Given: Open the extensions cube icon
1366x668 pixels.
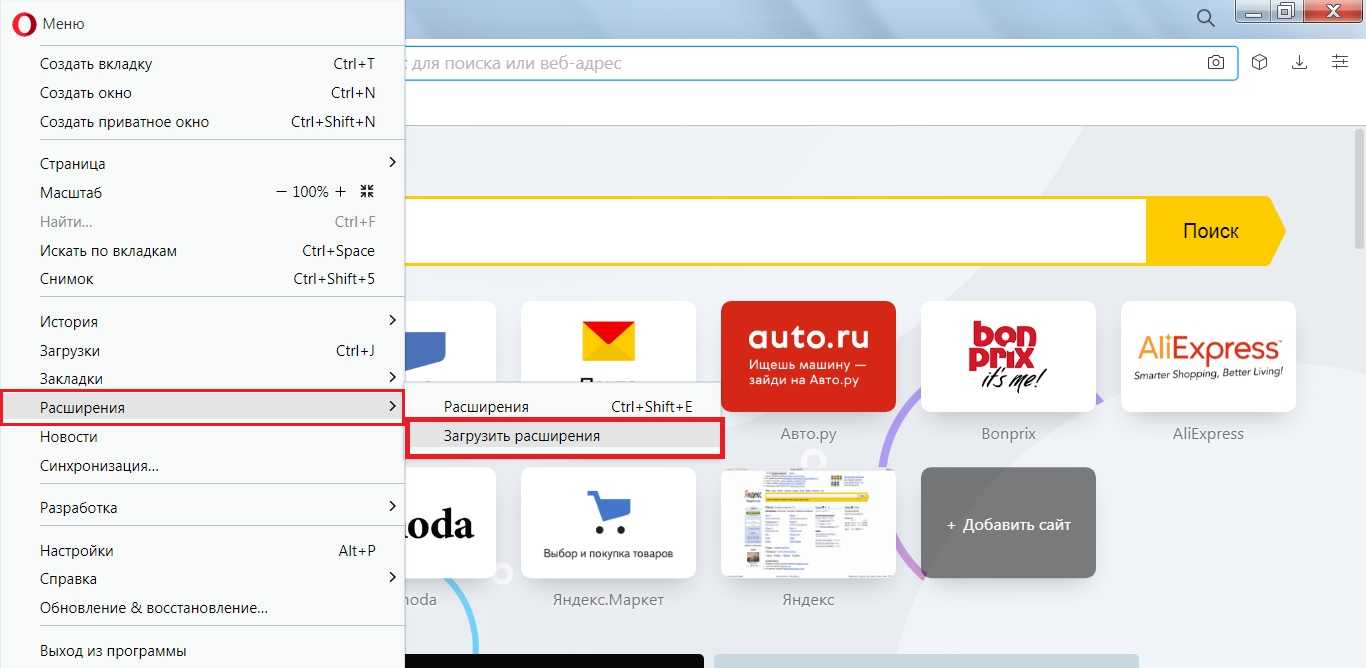Looking at the screenshot, I should point(1260,62).
